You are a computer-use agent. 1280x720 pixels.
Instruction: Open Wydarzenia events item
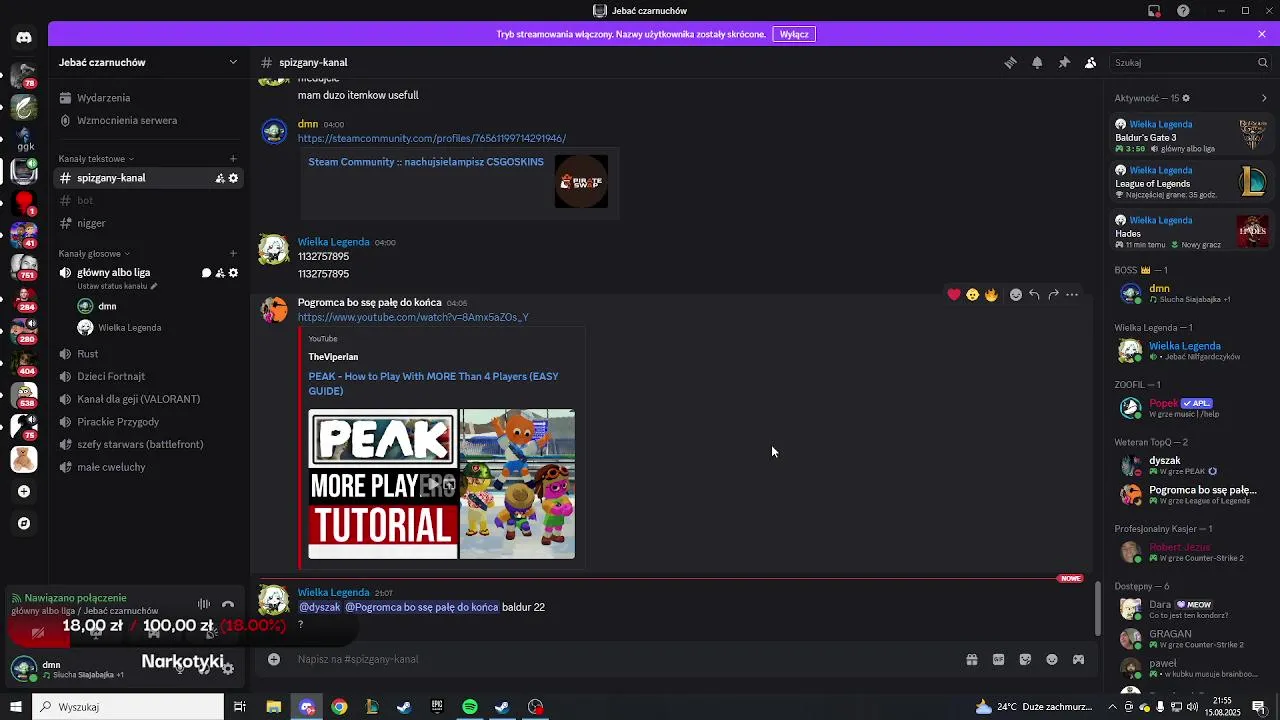148,98
